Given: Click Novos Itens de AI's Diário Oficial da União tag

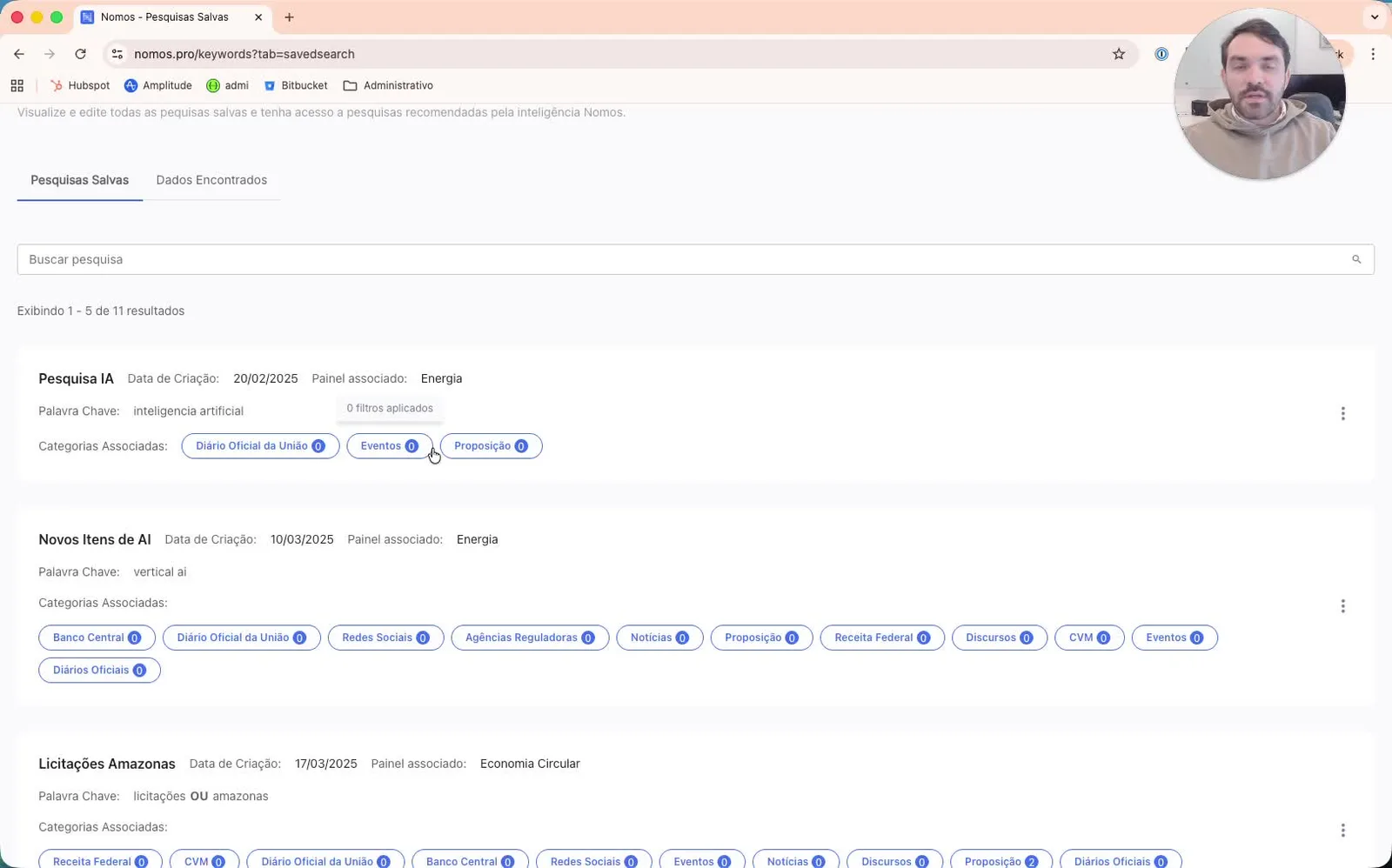Looking at the screenshot, I should 242,638.
